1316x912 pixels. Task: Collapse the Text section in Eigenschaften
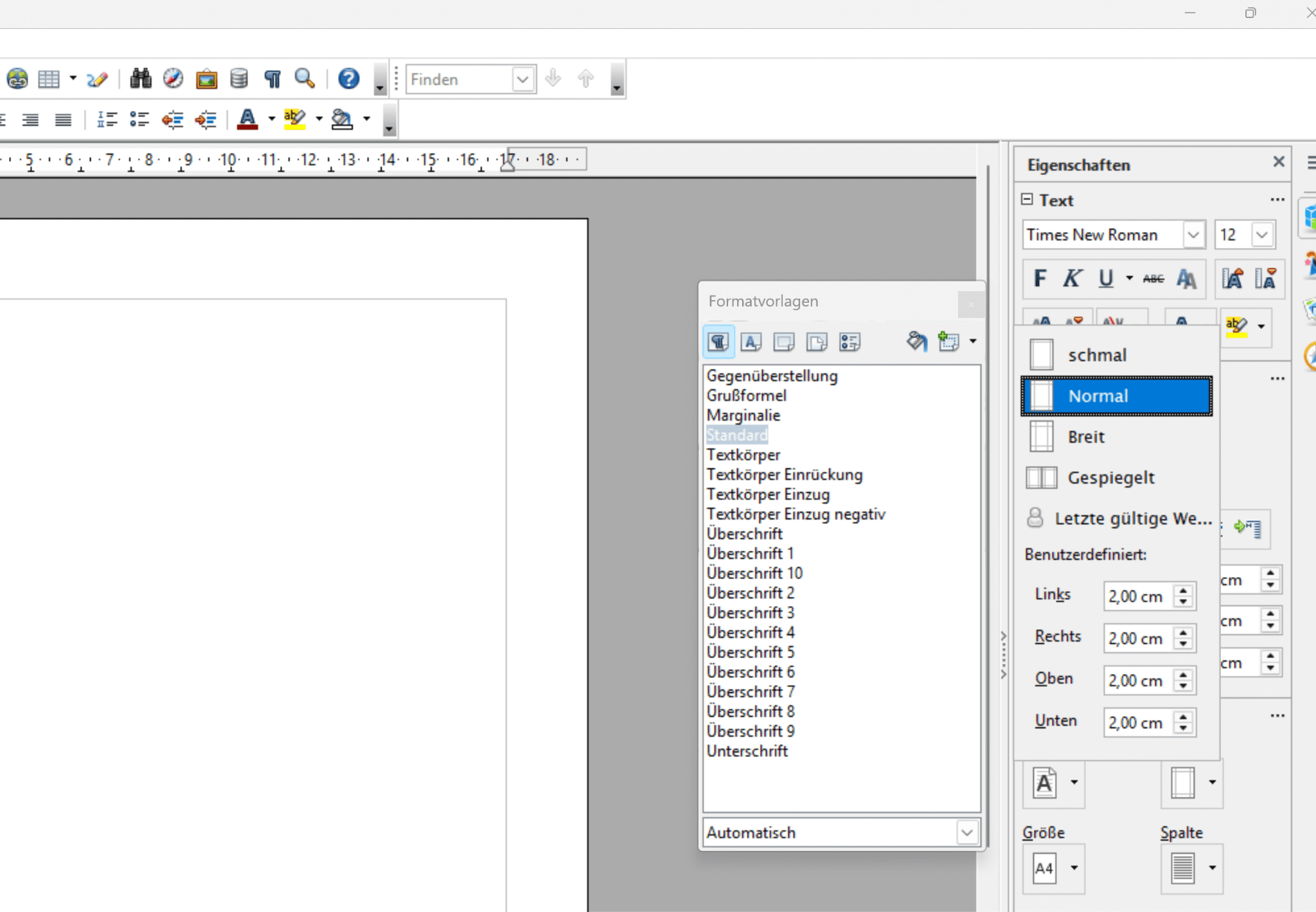point(1027,200)
